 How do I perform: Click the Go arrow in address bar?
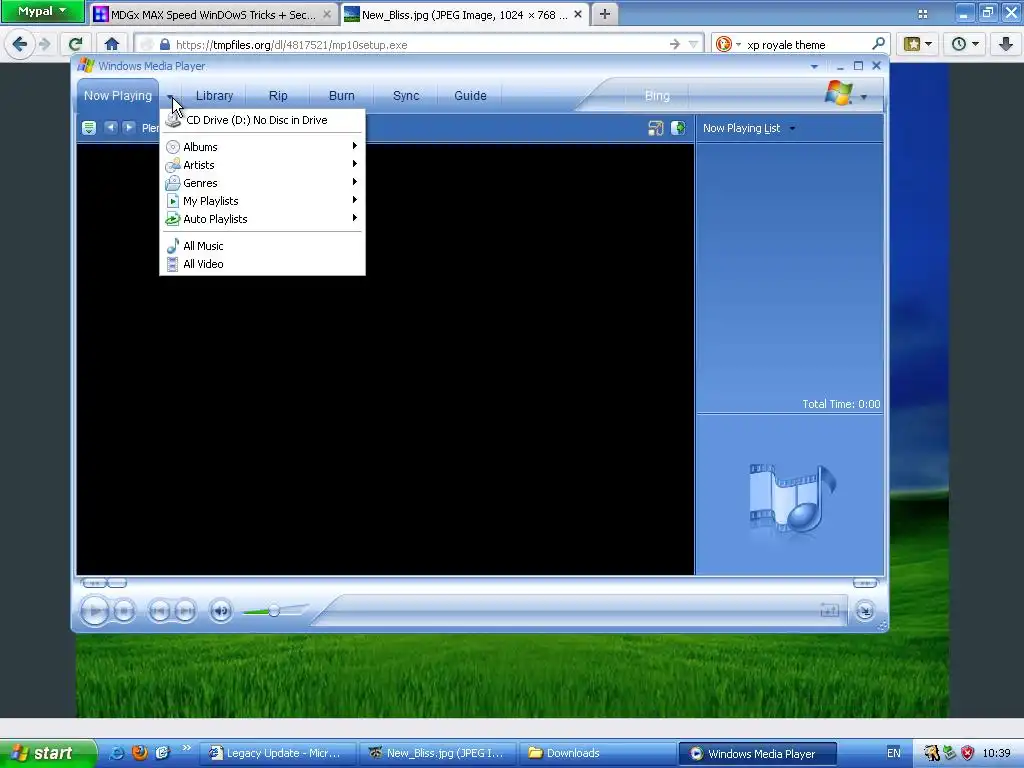pyautogui.click(x=675, y=44)
